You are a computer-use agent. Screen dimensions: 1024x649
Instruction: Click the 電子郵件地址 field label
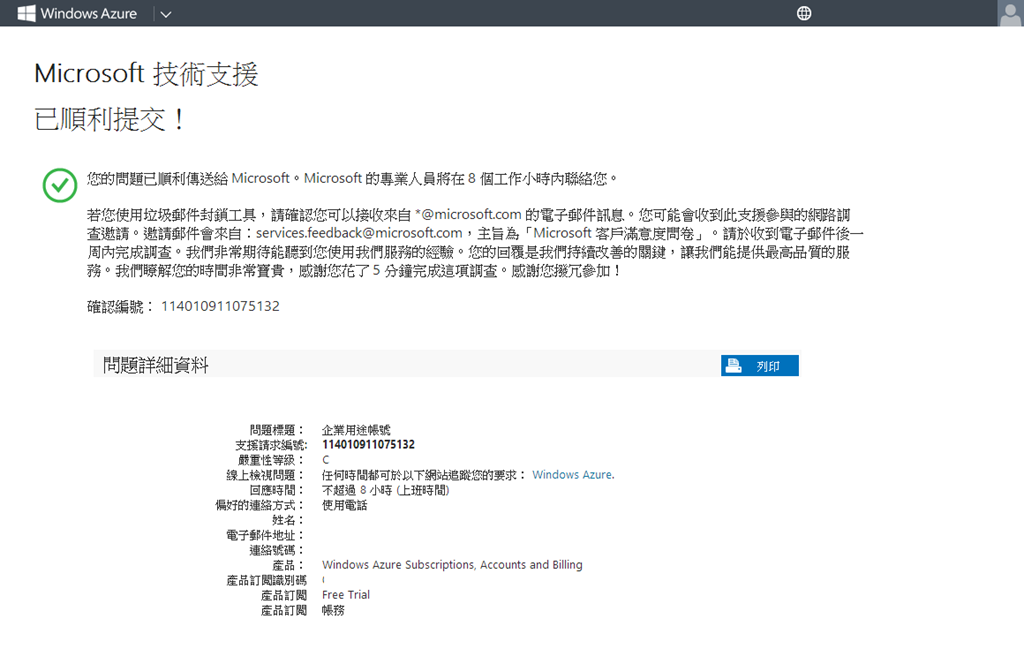(x=266, y=535)
